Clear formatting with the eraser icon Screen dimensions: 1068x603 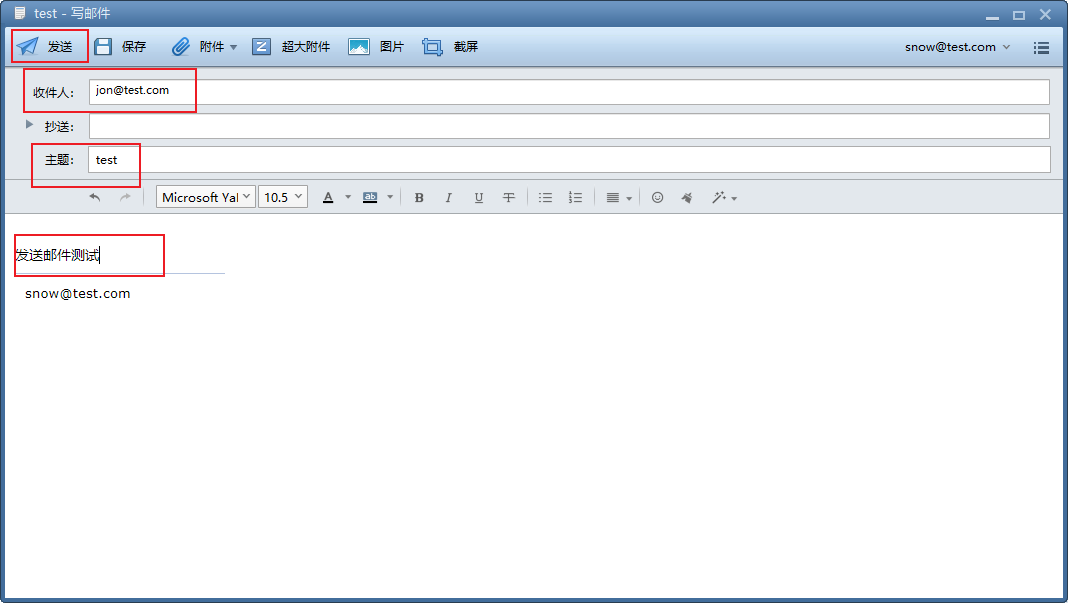click(x=687, y=198)
